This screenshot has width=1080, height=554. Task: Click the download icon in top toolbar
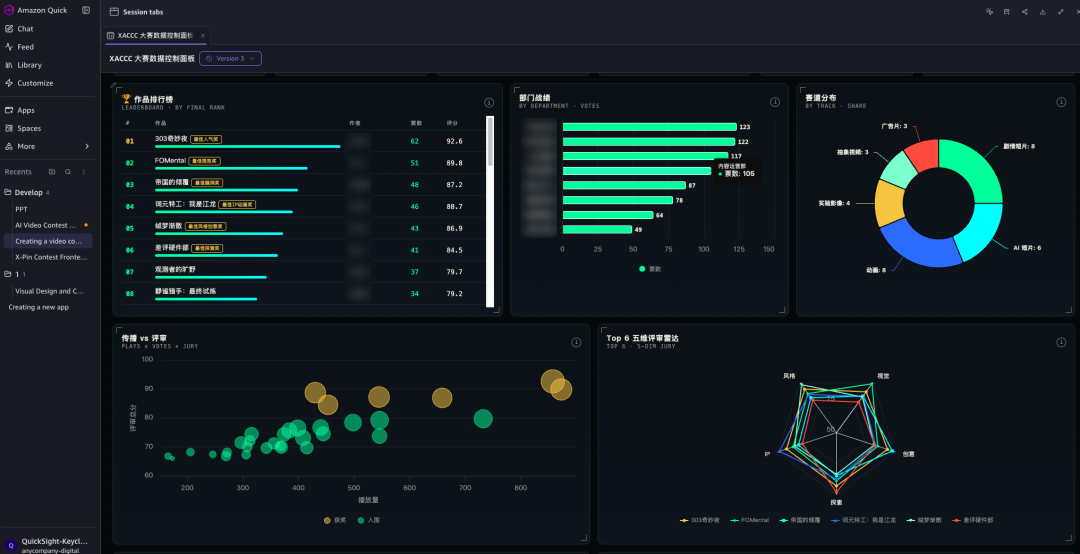click(1043, 12)
